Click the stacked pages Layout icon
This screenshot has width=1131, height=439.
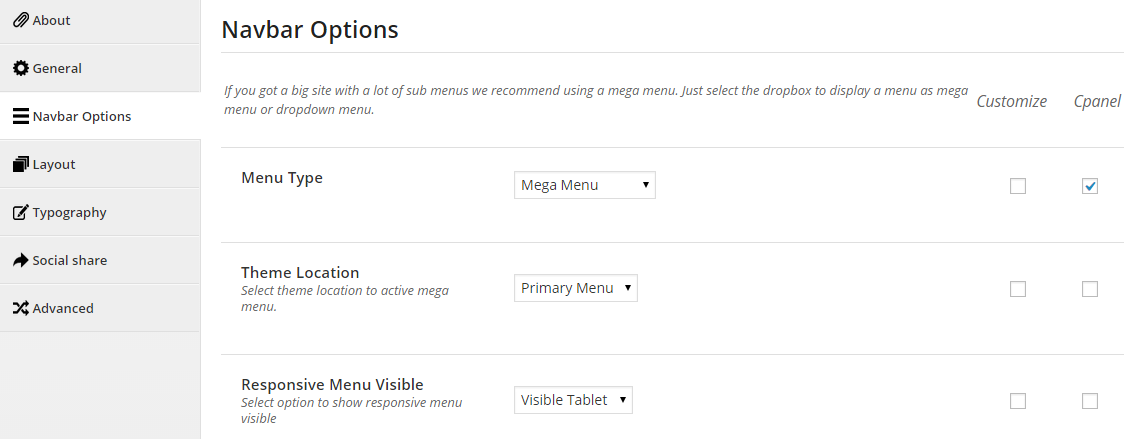[x=21, y=164]
